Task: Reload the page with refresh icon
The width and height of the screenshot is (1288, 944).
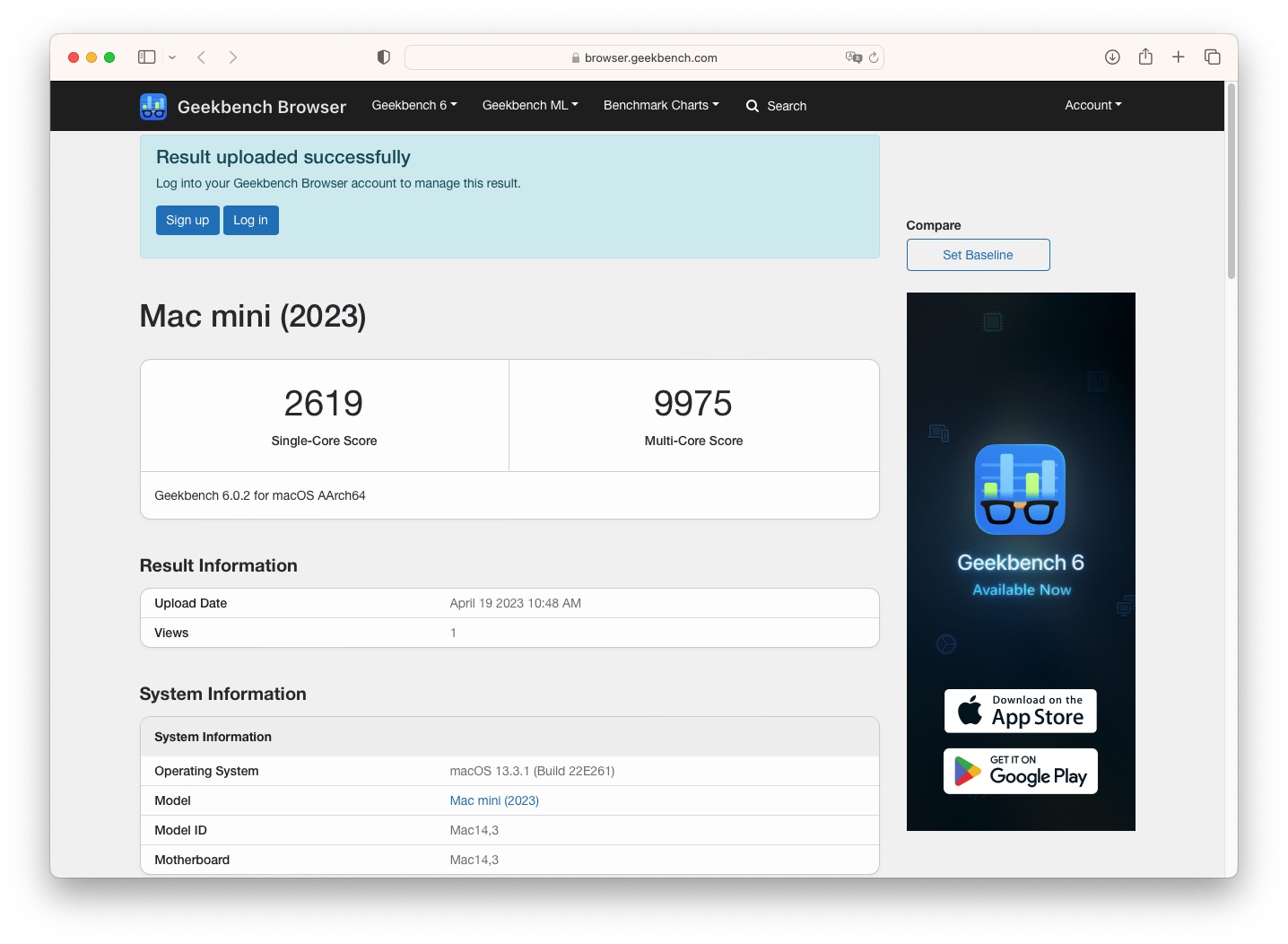Action: coord(874,57)
